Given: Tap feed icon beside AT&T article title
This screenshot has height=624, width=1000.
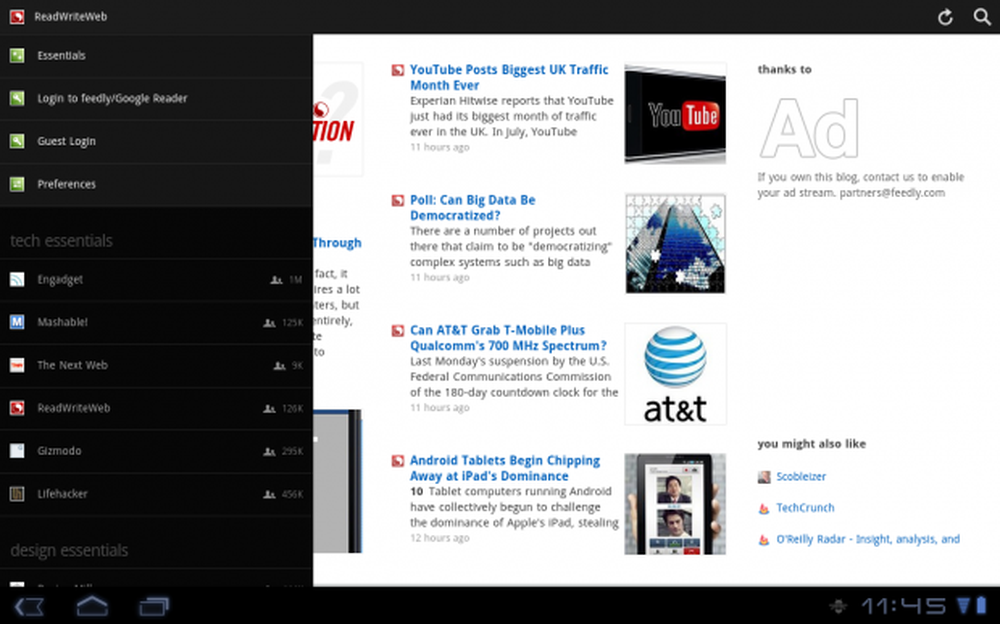Looking at the screenshot, I should [398, 331].
